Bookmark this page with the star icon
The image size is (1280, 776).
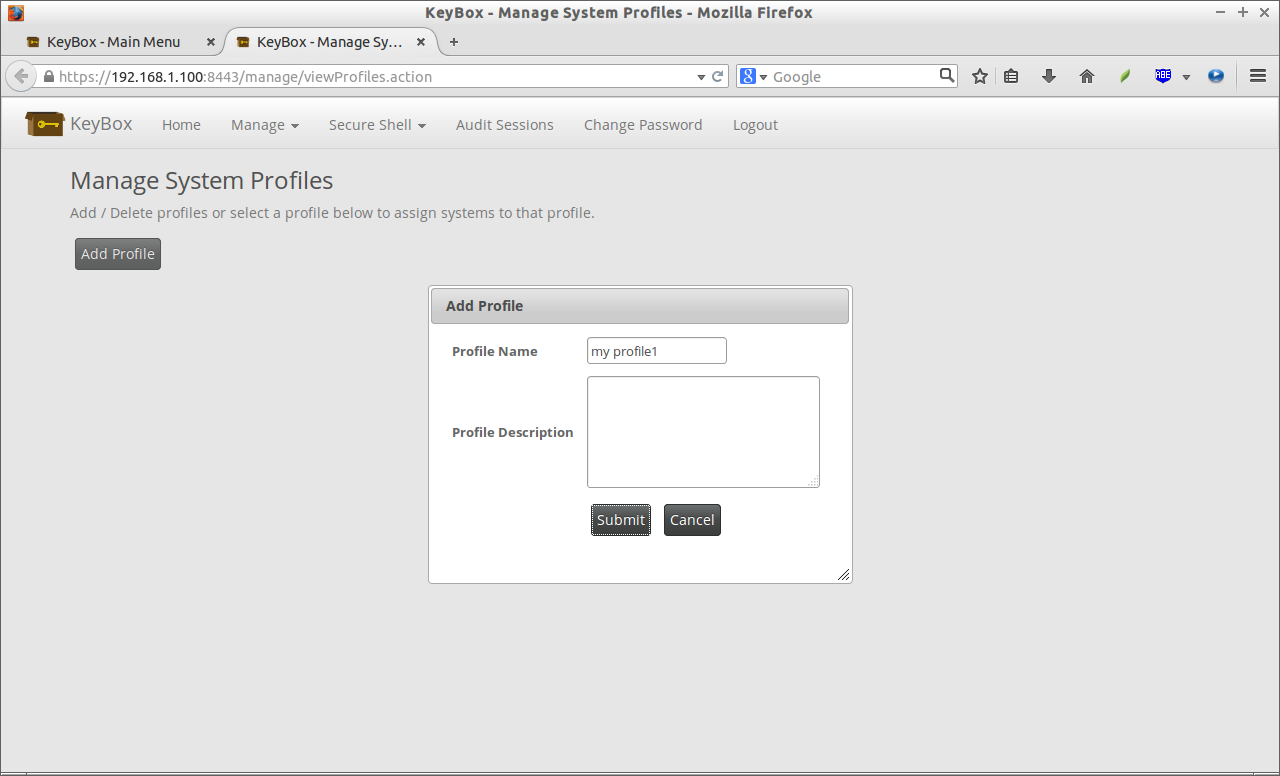pyautogui.click(x=980, y=76)
